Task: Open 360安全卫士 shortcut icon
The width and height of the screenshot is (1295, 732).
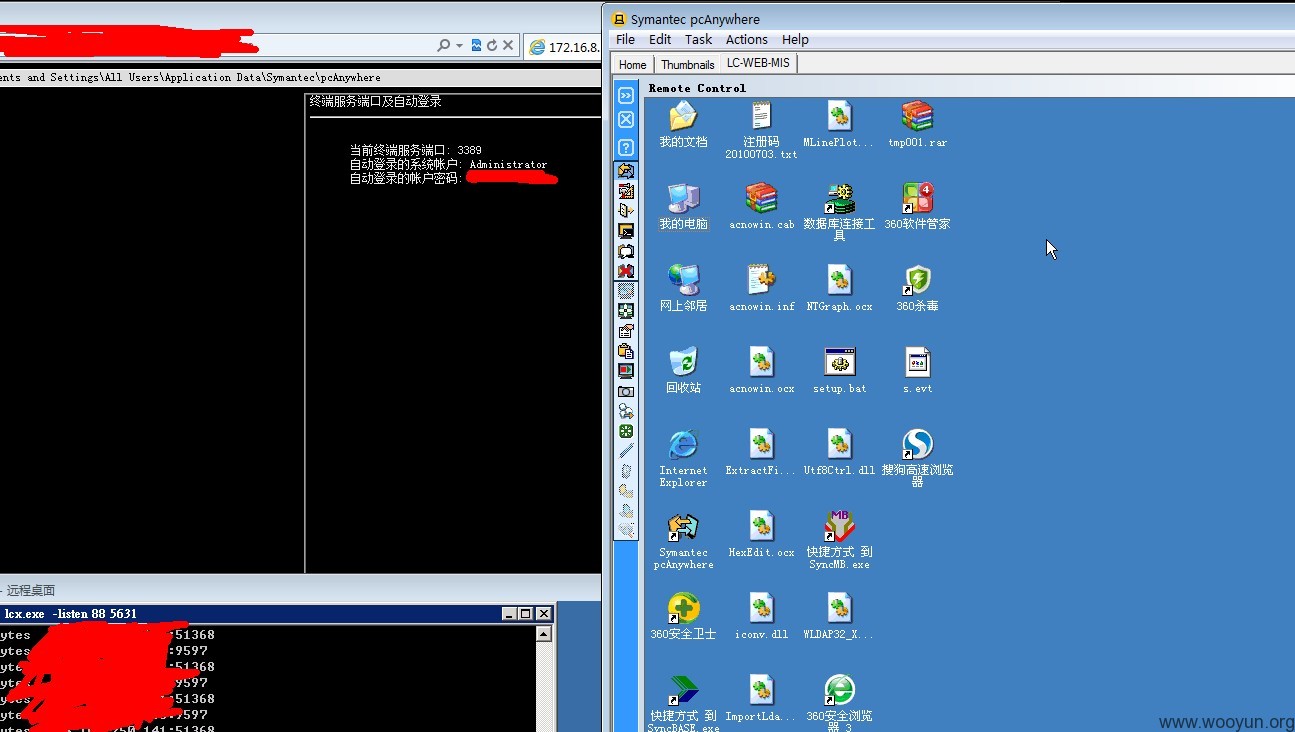Action: click(x=683, y=608)
